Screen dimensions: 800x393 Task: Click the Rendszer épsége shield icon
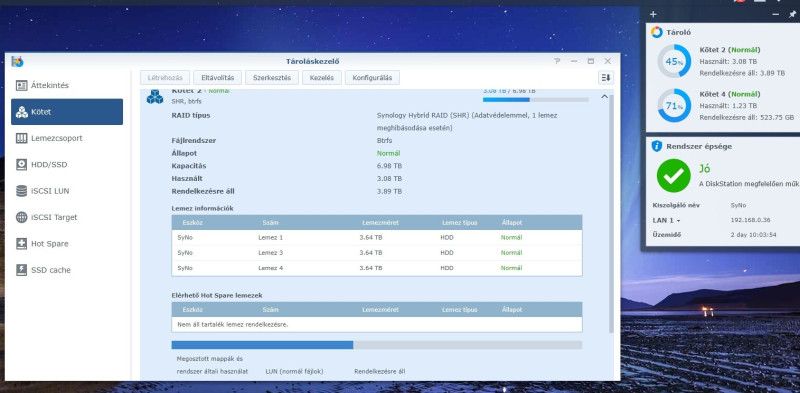point(657,146)
